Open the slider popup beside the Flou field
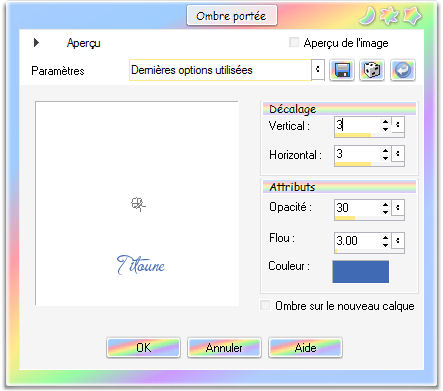This screenshot has height=391, width=443. click(x=398, y=240)
